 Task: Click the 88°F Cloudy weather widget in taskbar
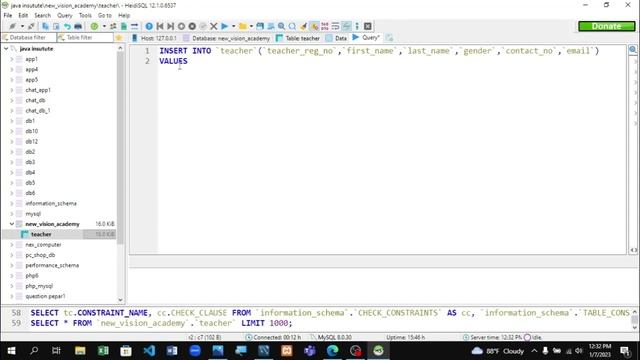(498, 351)
